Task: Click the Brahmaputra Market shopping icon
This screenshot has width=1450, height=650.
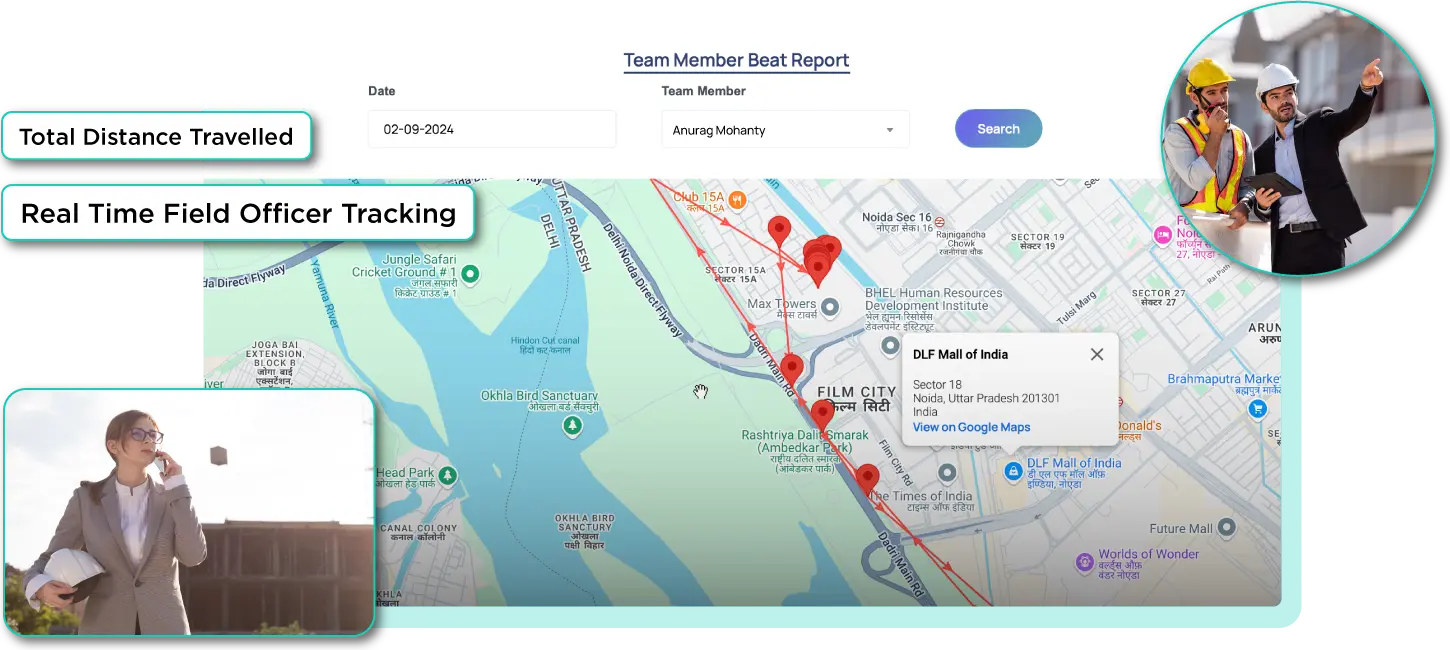Action: coord(1259,408)
